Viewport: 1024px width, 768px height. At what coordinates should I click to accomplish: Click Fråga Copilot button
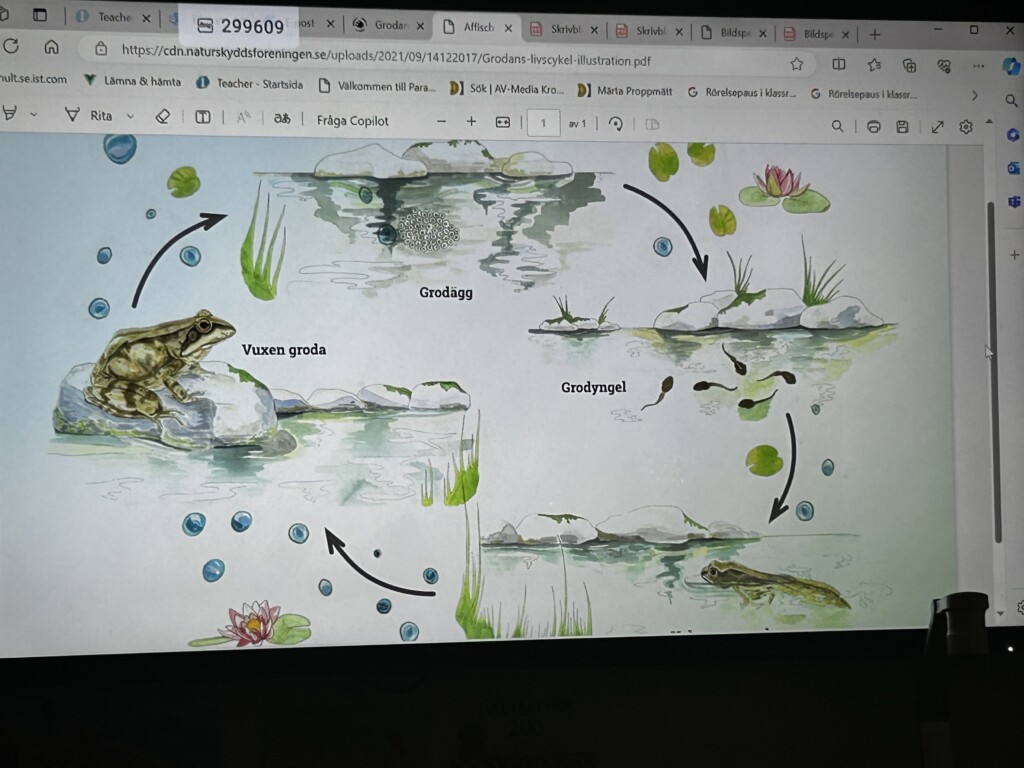(352, 121)
